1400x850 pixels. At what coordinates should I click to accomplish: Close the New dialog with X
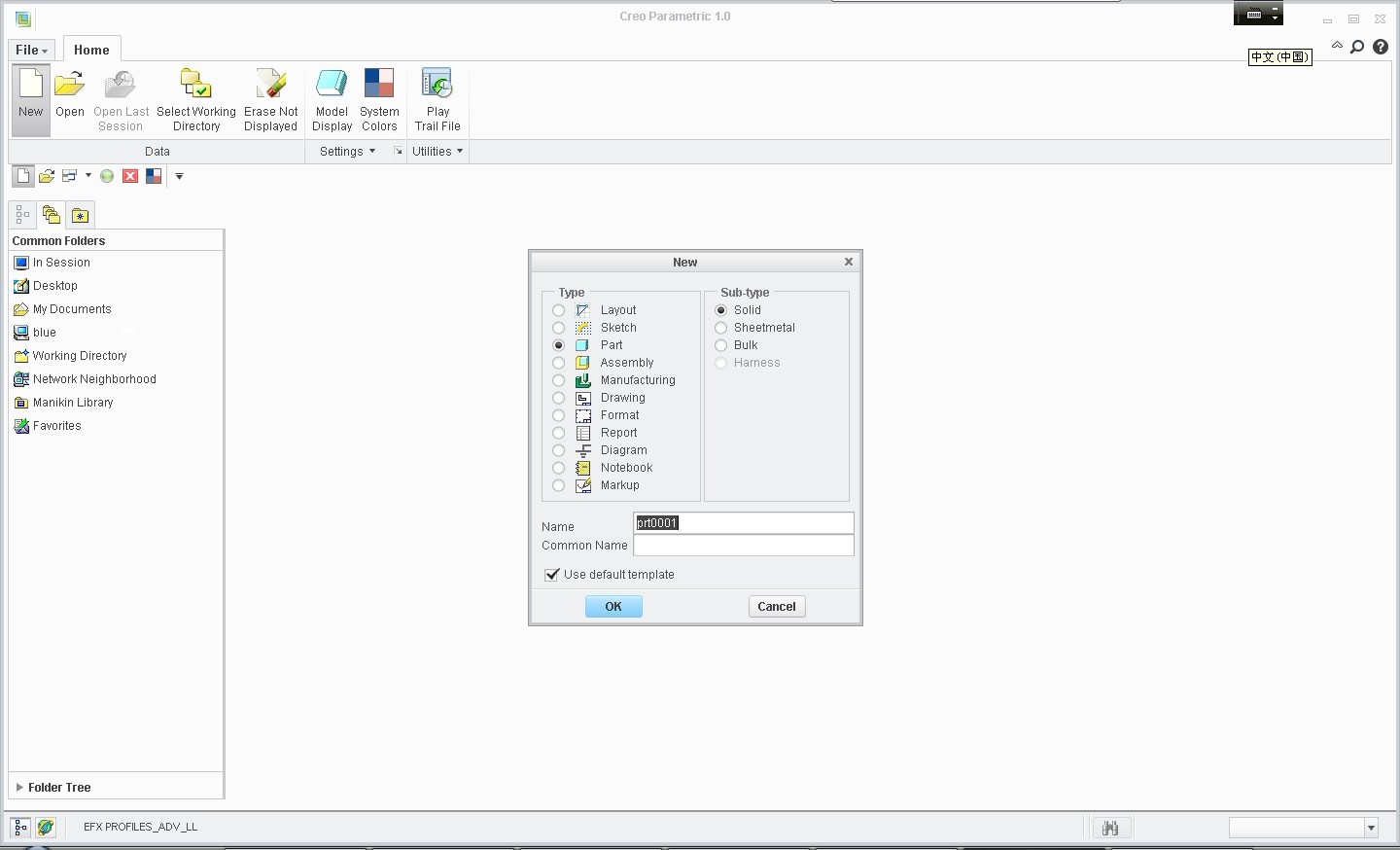[849, 262]
